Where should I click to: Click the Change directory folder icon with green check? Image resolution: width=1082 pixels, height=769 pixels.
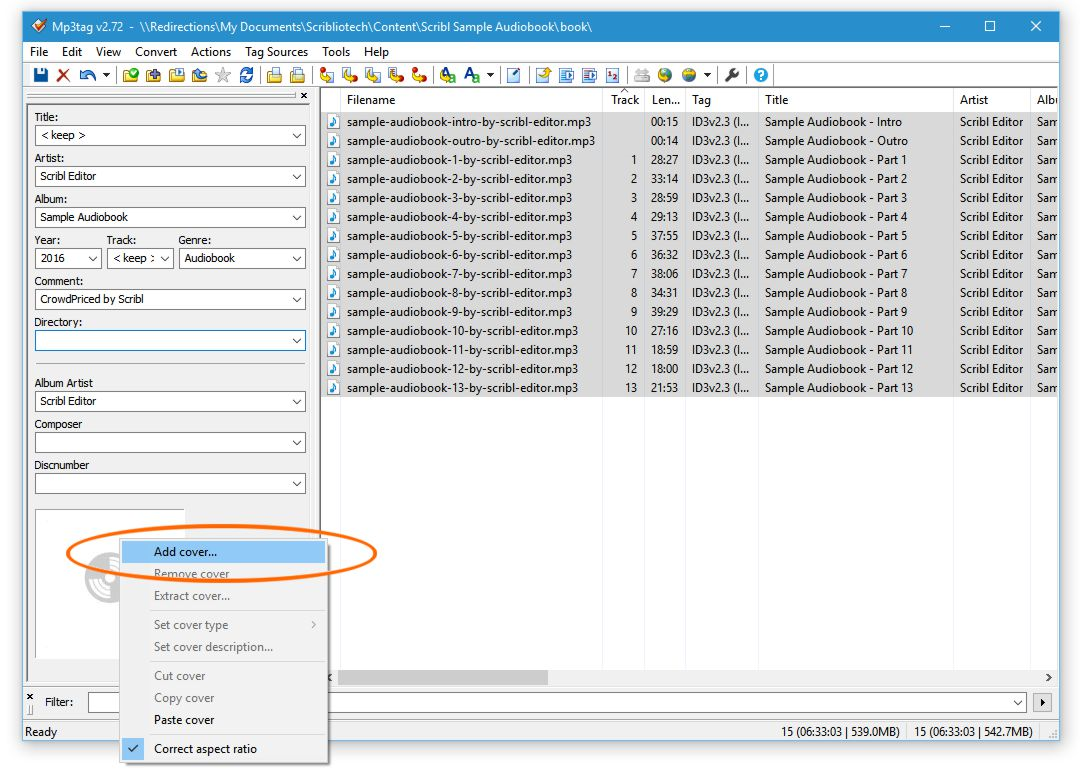[x=130, y=75]
